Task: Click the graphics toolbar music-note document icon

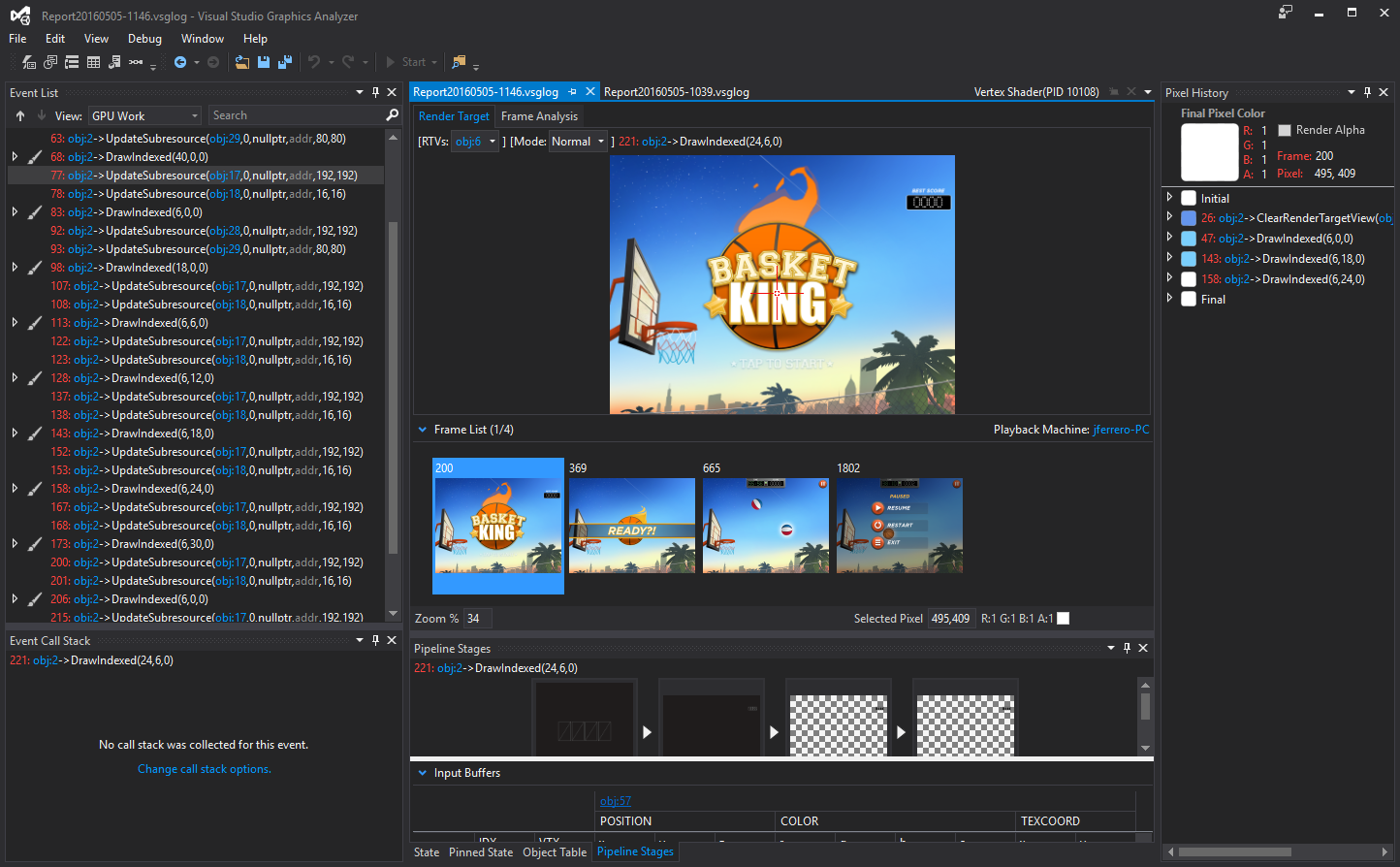Action: pyautogui.click(x=114, y=62)
